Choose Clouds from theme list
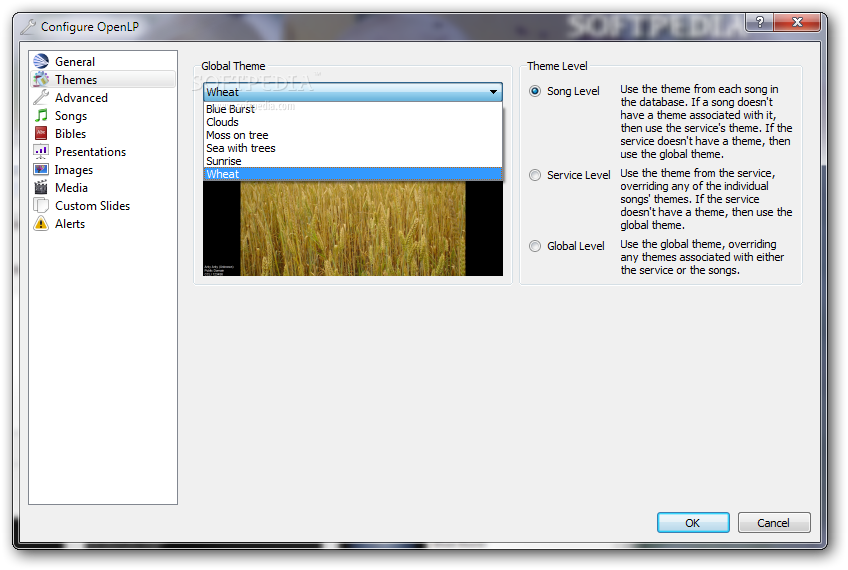The width and height of the screenshot is (848, 570). (x=353, y=122)
